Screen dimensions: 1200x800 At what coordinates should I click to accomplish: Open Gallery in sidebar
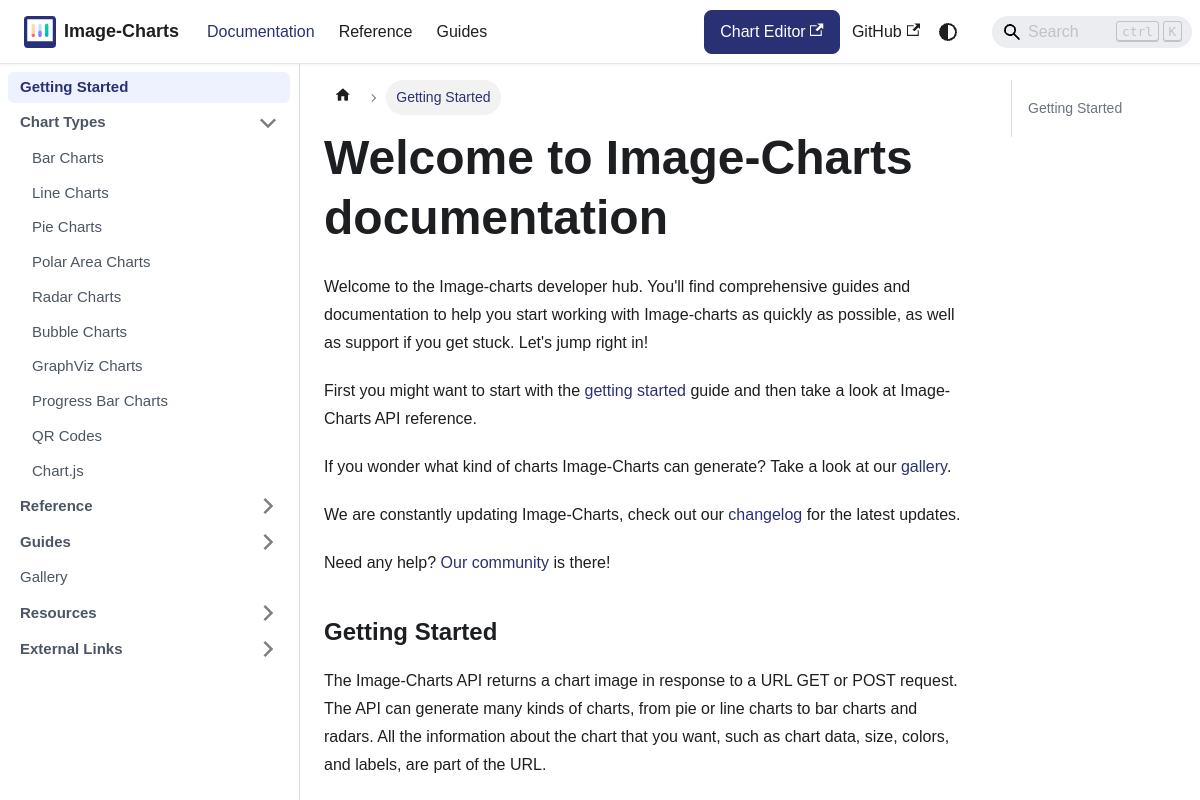pyautogui.click(x=44, y=577)
